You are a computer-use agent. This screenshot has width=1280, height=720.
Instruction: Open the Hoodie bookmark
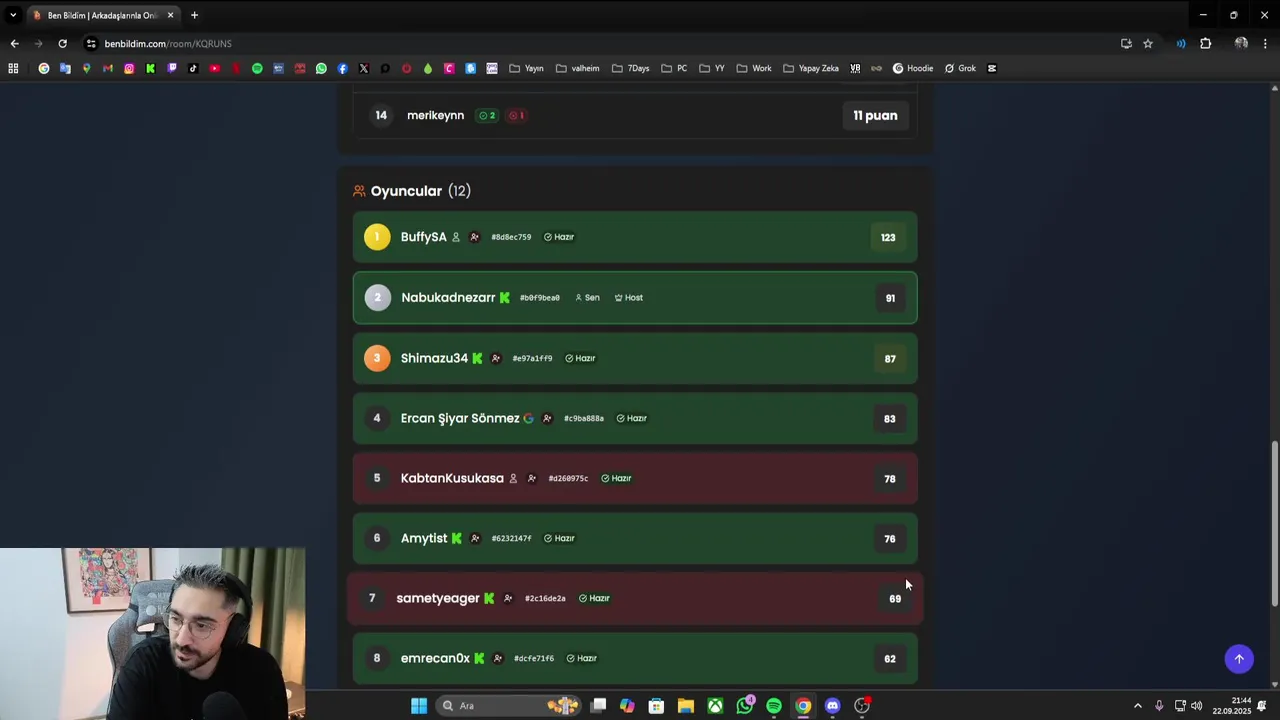pos(913,68)
